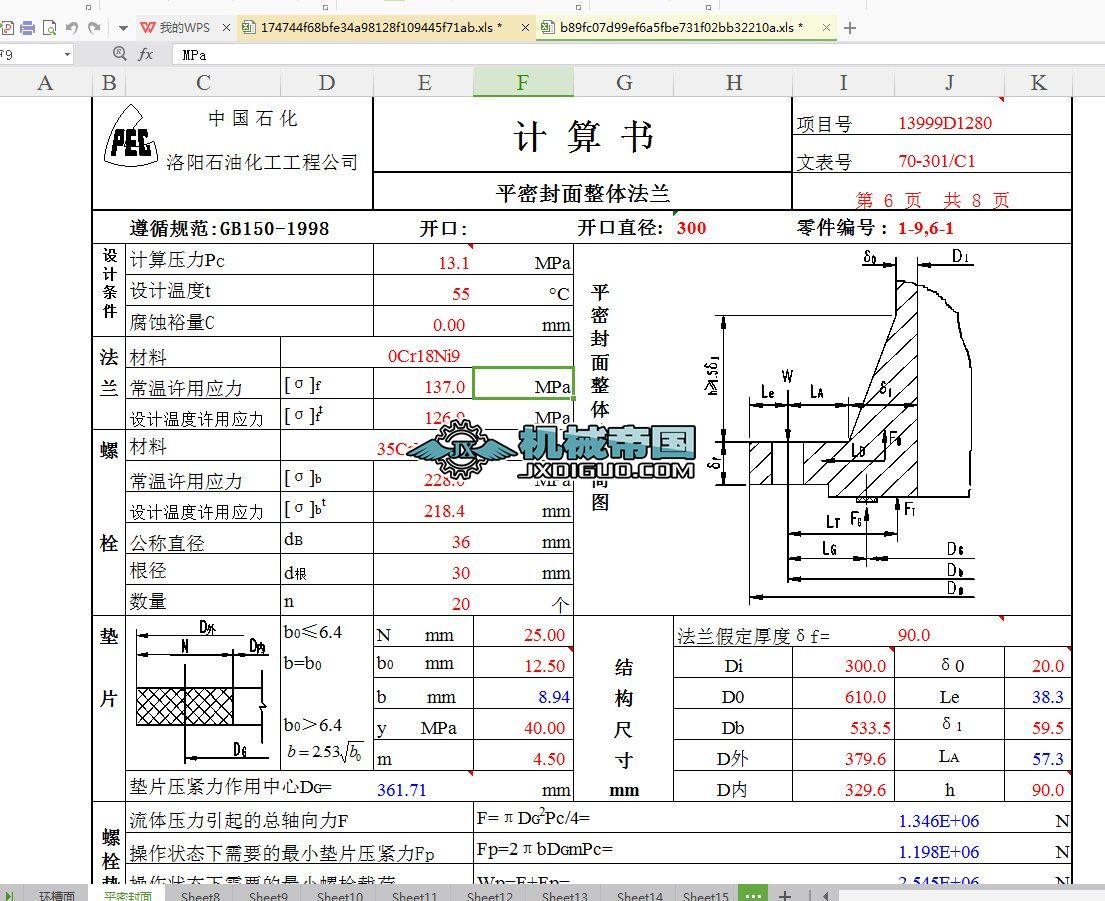Close the 174744f68bfe34a98128f109445f71ab.xls tab
This screenshot has height=901, width=1105.
[526, 27]
